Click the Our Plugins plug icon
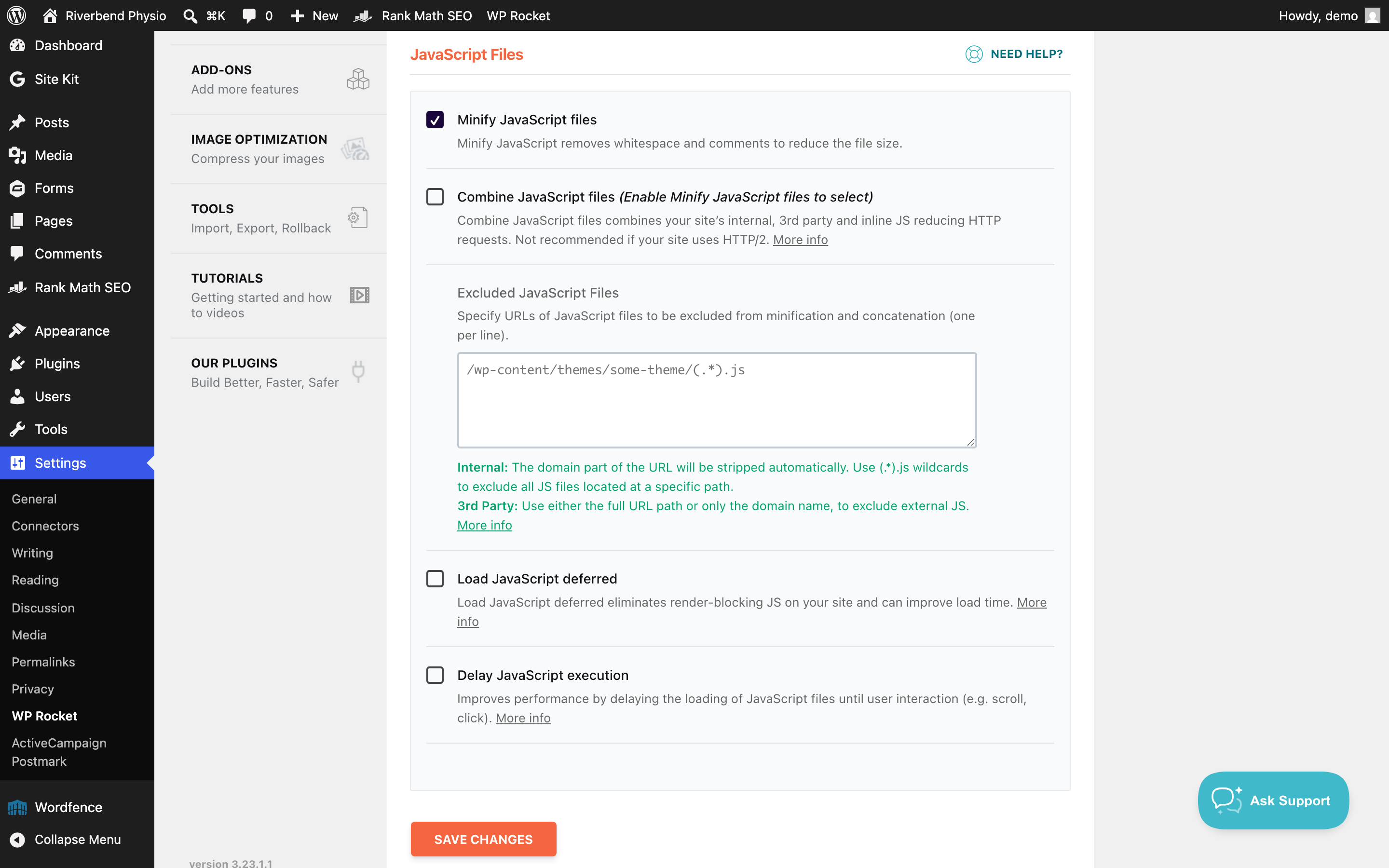The height and width of the screenshot is (868, 1389). tap(358, 371)
